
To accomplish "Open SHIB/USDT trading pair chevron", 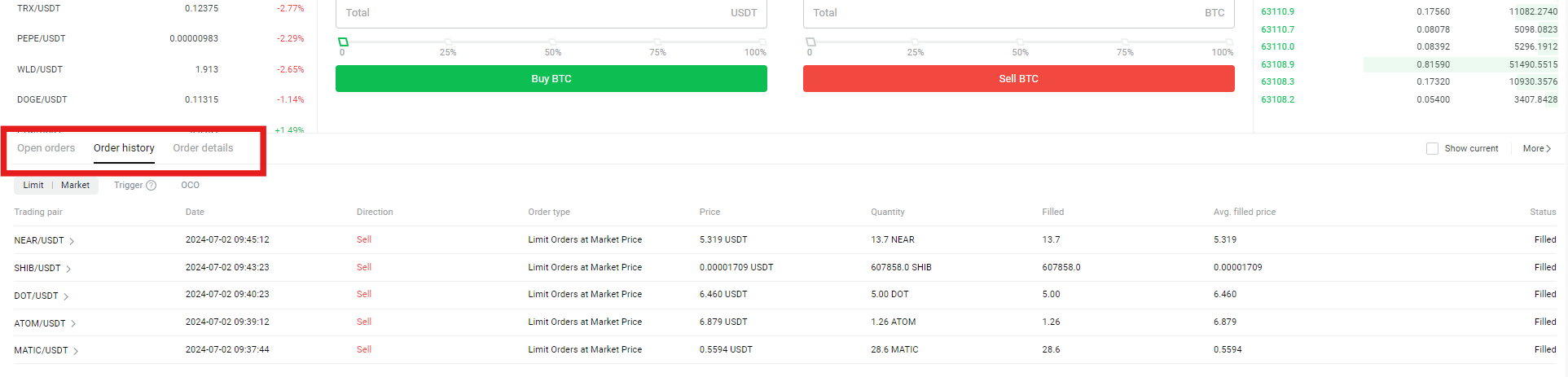I will pos(68,269).
